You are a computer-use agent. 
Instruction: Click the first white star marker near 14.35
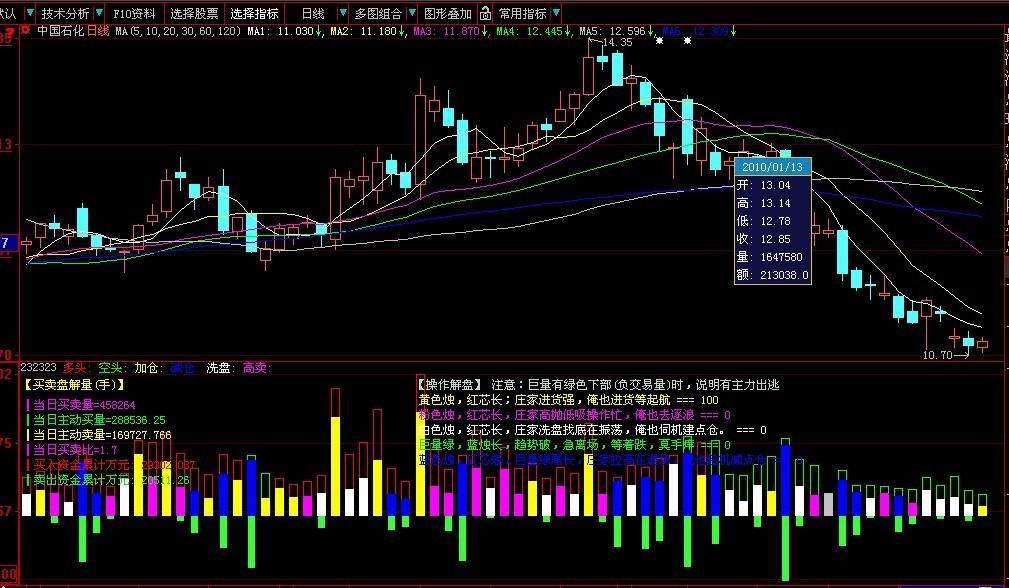click(x=659, y=41)
